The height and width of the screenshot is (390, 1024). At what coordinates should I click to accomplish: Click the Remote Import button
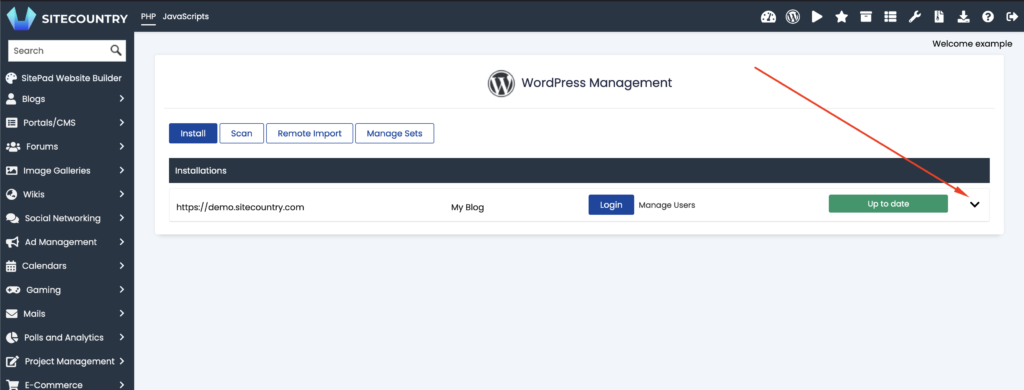coord(310,133)
